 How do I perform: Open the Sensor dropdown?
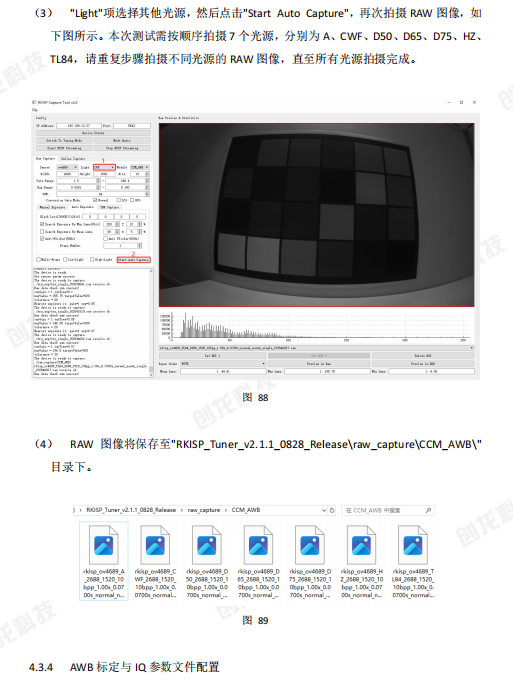click(67, 167)
